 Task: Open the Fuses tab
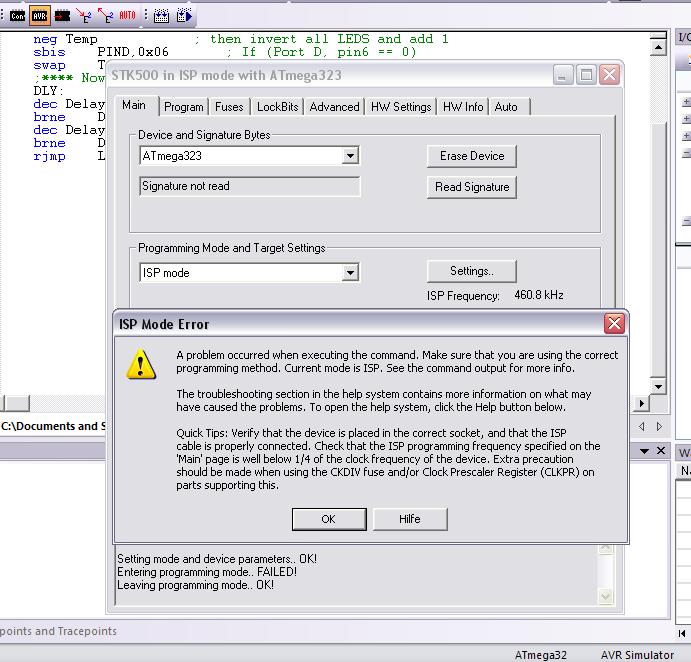point(229,107)
